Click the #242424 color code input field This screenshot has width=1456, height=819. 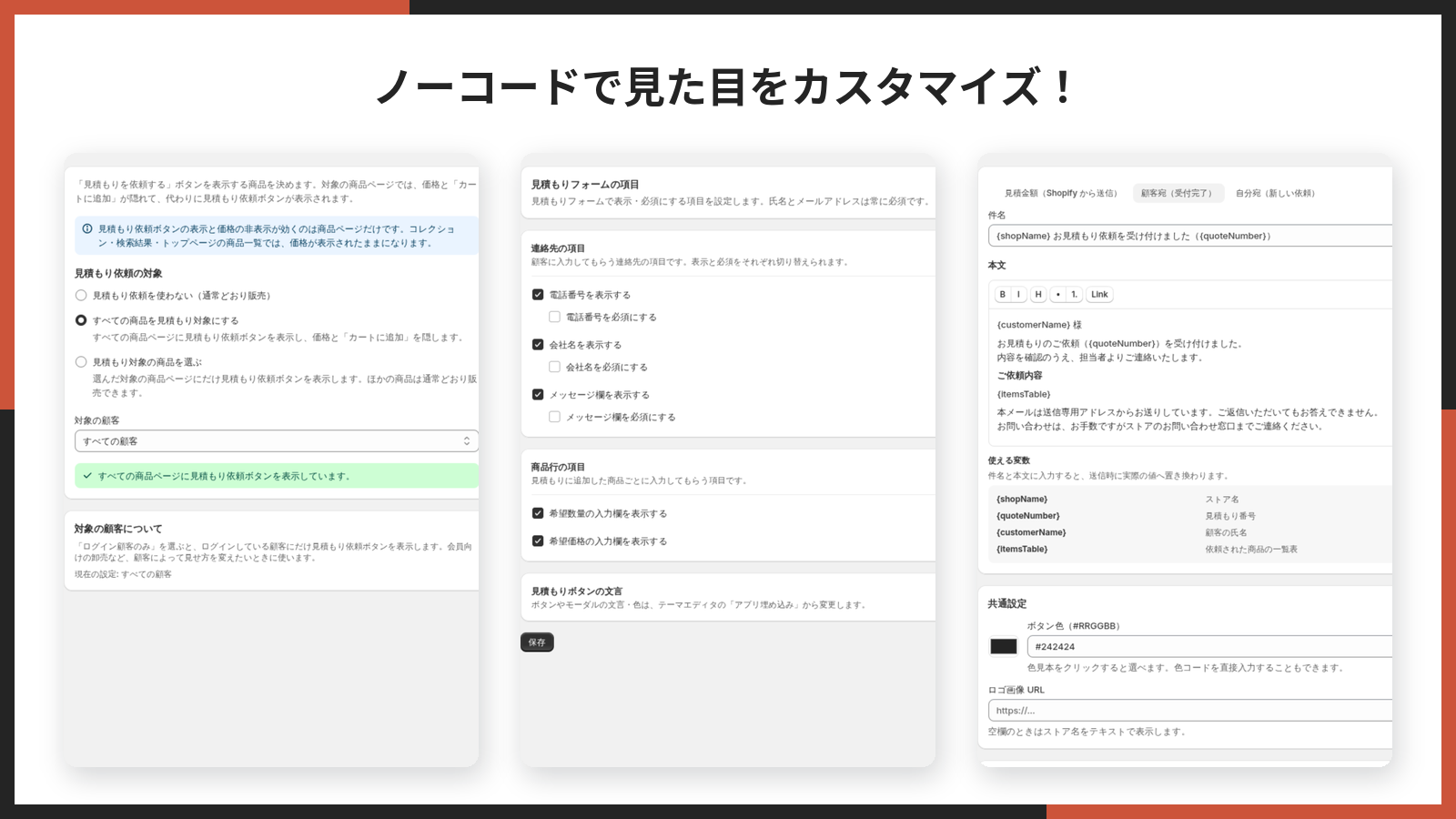1209,647
